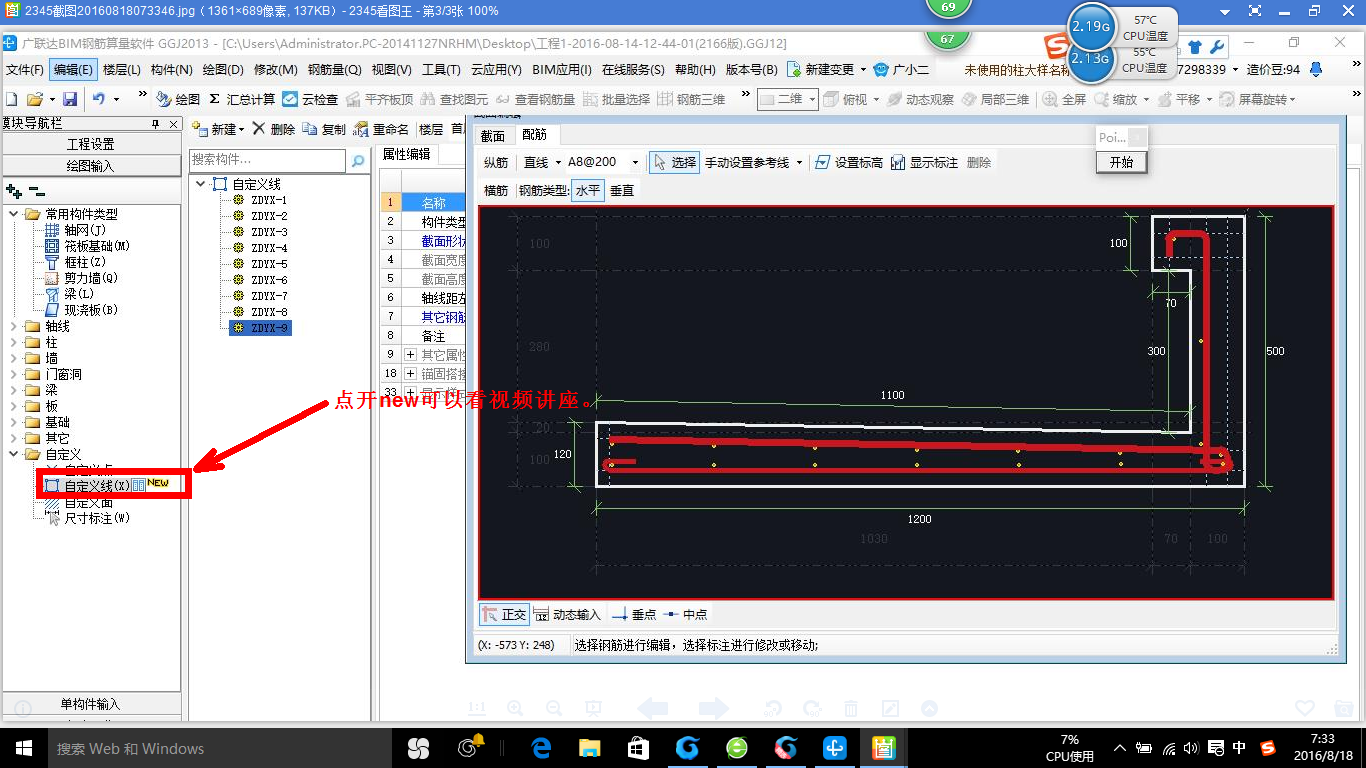Open the 钢筋量(Q) menu
This screenshot has height=768, width=1366.
click(x=335, y=69)
